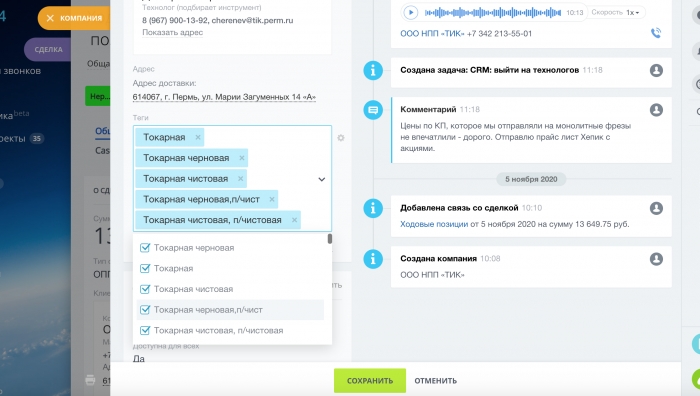Image resolution: width=700 pixels, height=396 pixels.
Task: Click the ОТМЕНИТЬ button
Action: 435,381
